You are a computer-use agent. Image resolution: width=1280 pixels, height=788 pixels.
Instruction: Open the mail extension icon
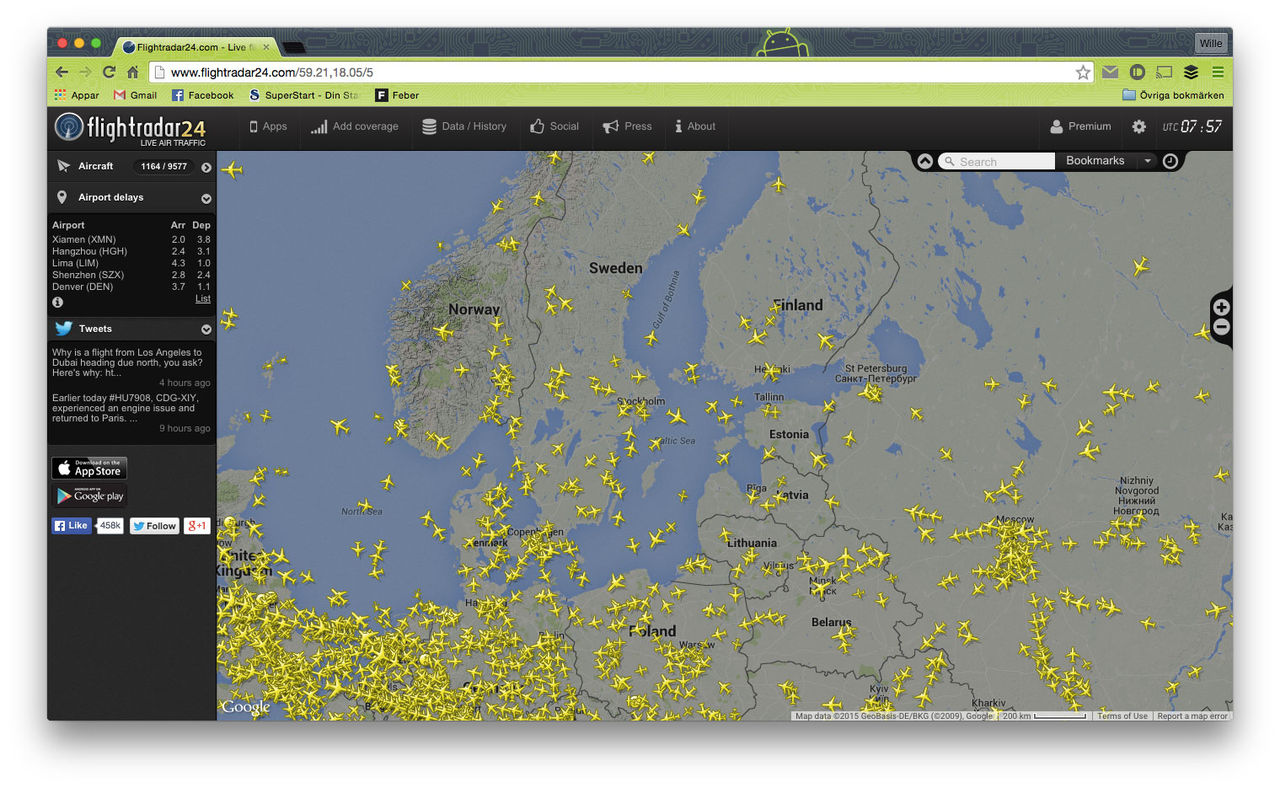tap(1110, 72)
